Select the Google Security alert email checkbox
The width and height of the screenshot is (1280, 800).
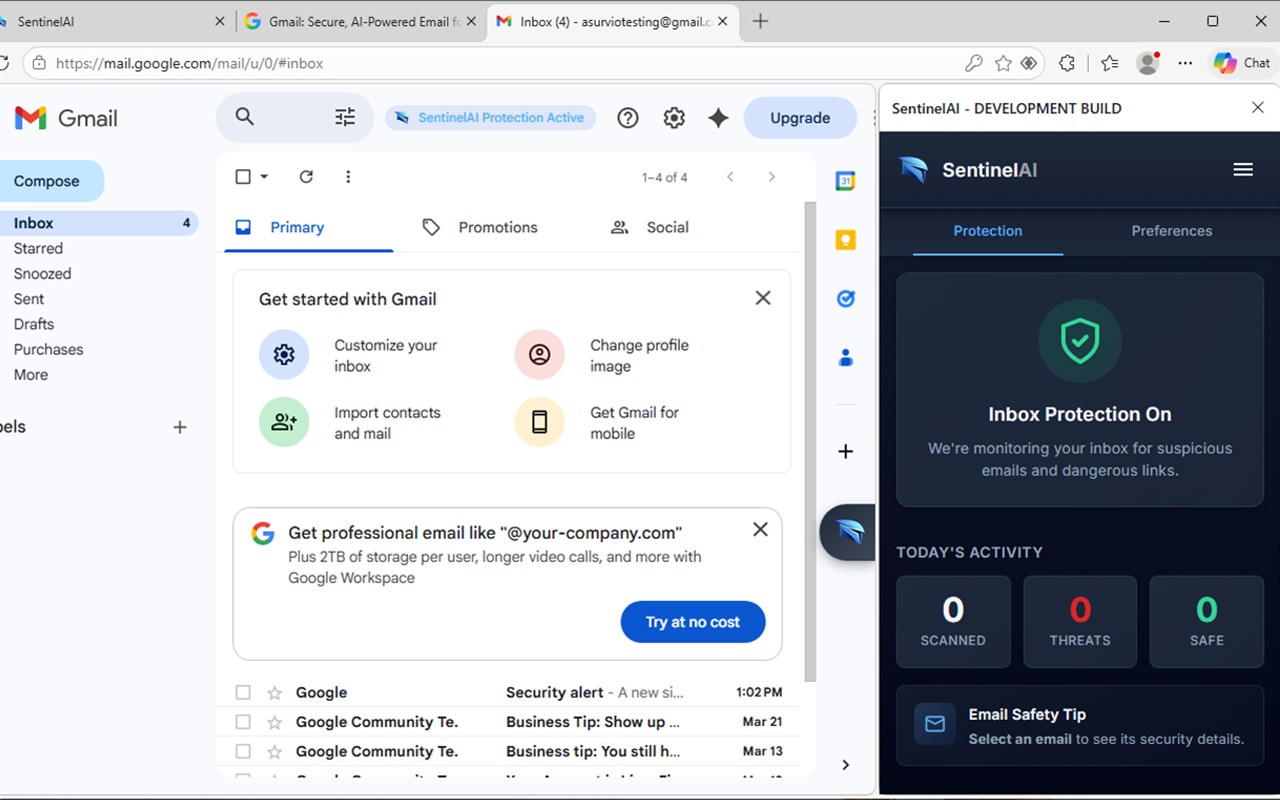[243, 692]
